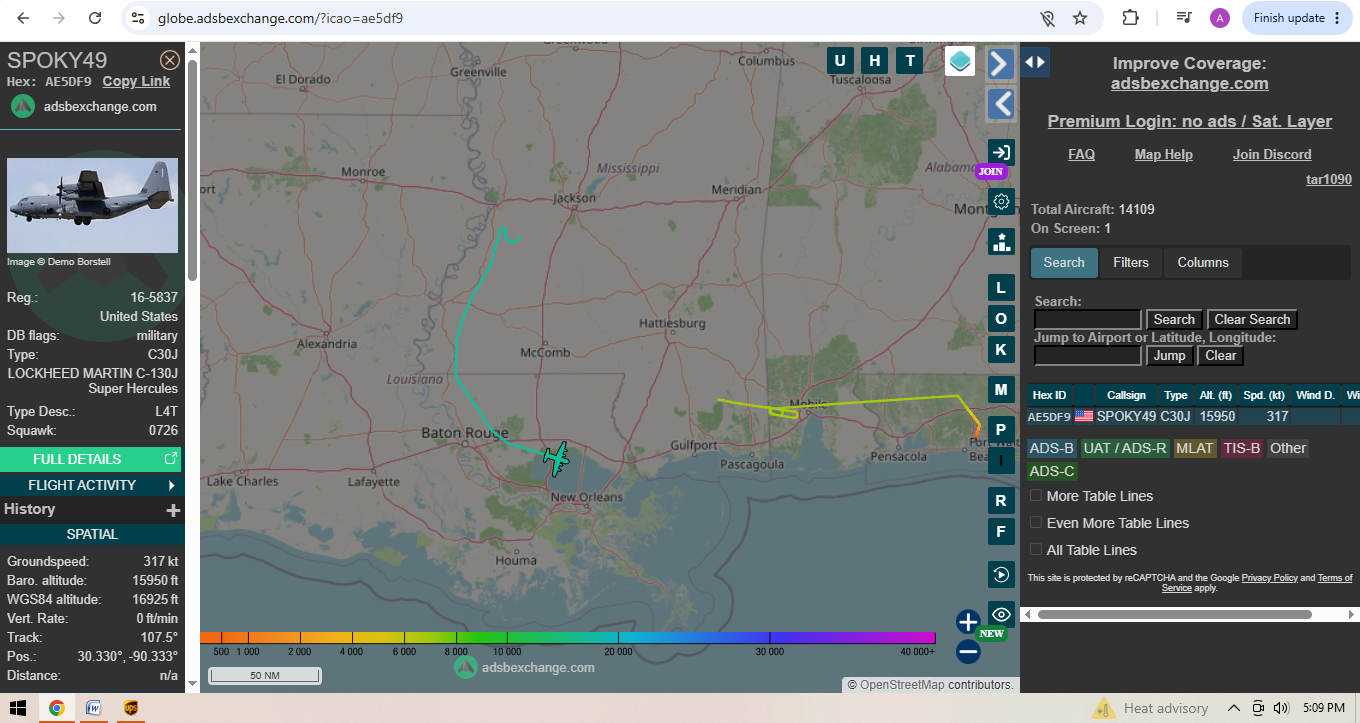This screenshot has width=1360, height=723.
Task: Expand the FLIGHT ACTIVITY section
Action: pyautogui.click(x=92, y=485)
